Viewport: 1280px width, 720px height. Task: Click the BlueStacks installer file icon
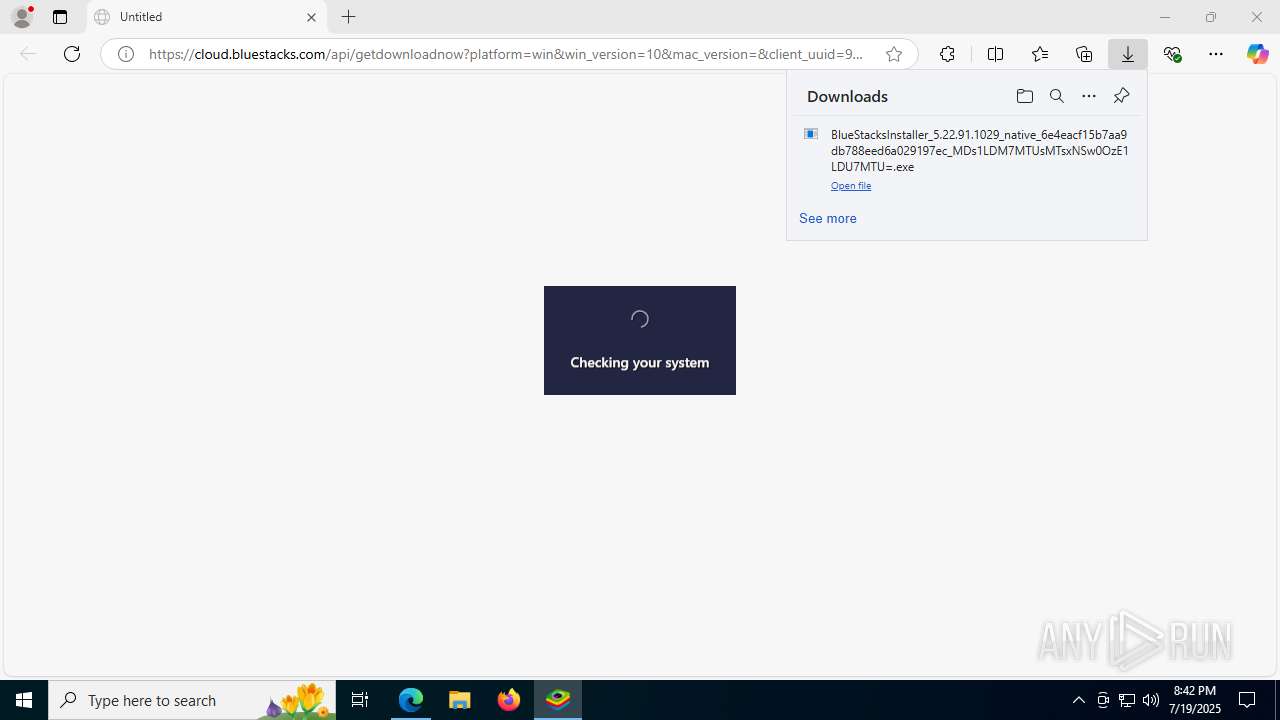tap(811, 134)
